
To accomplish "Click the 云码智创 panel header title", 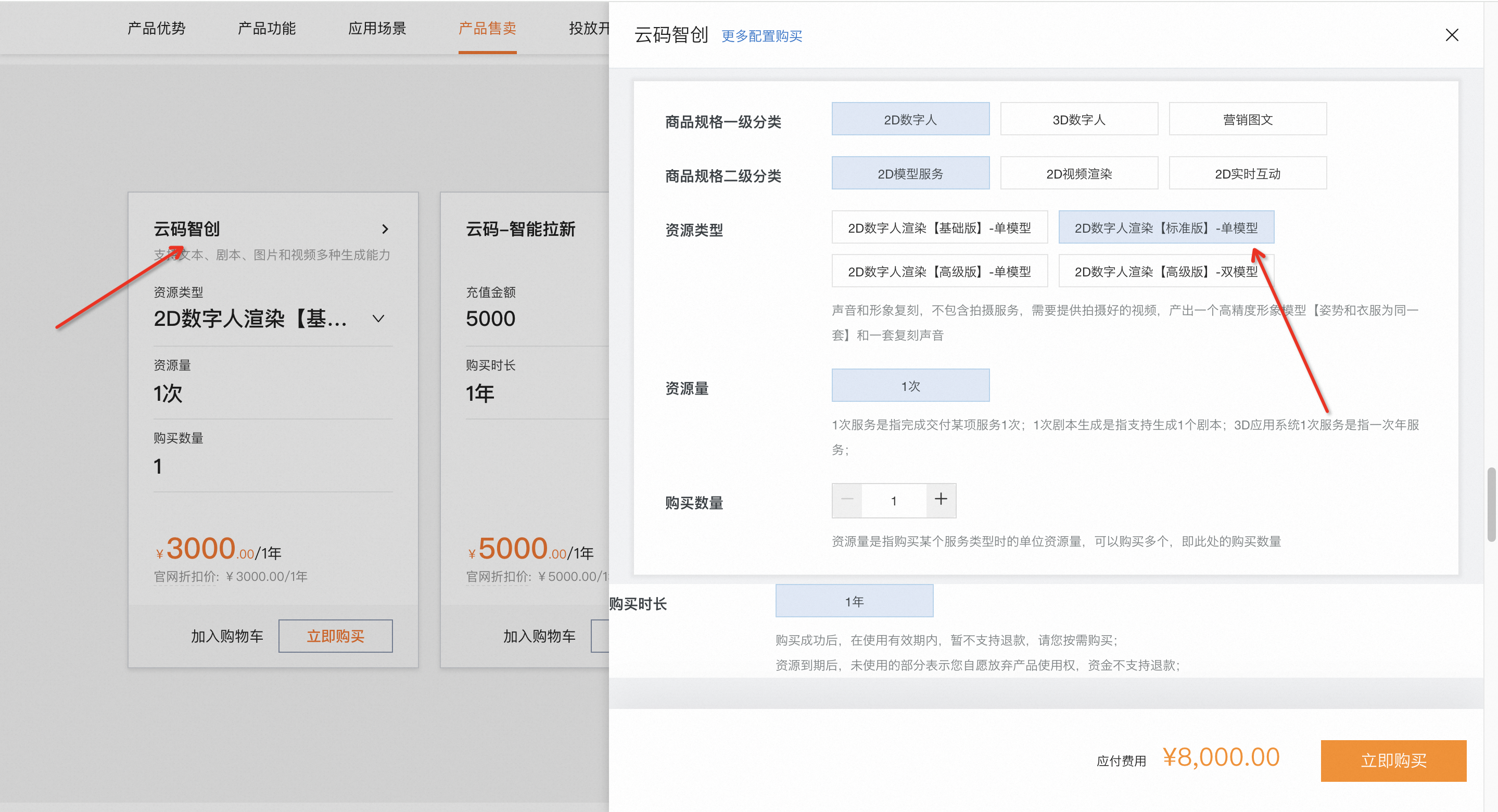I will (671, 35).
